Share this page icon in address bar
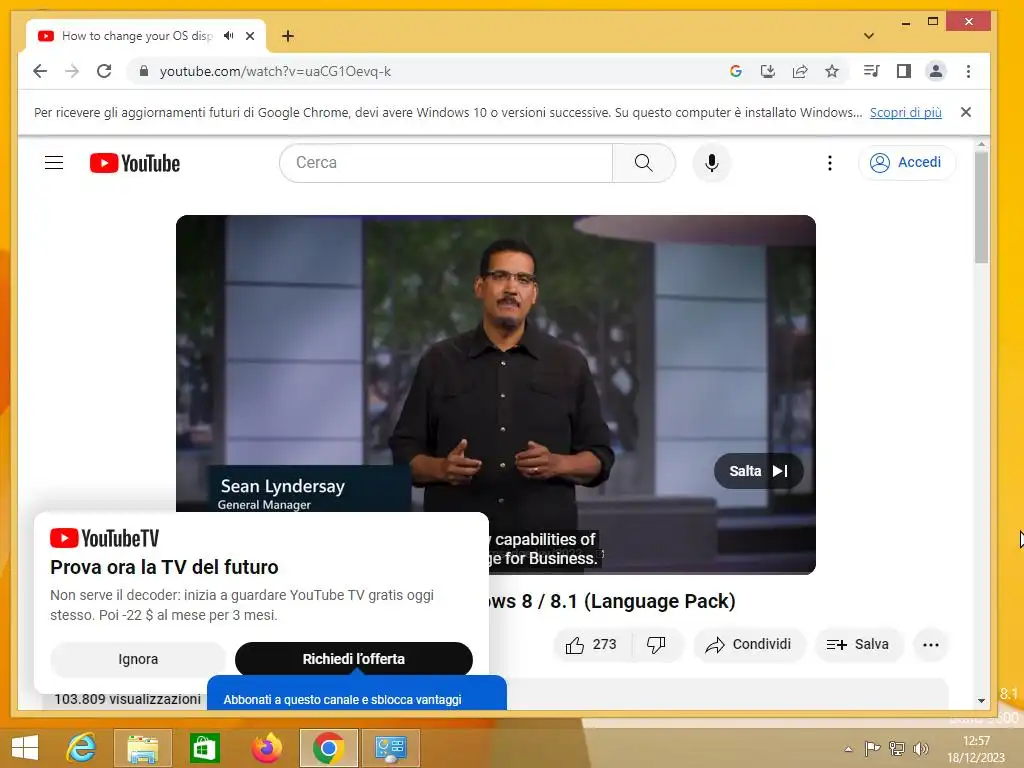 point(800,71)
